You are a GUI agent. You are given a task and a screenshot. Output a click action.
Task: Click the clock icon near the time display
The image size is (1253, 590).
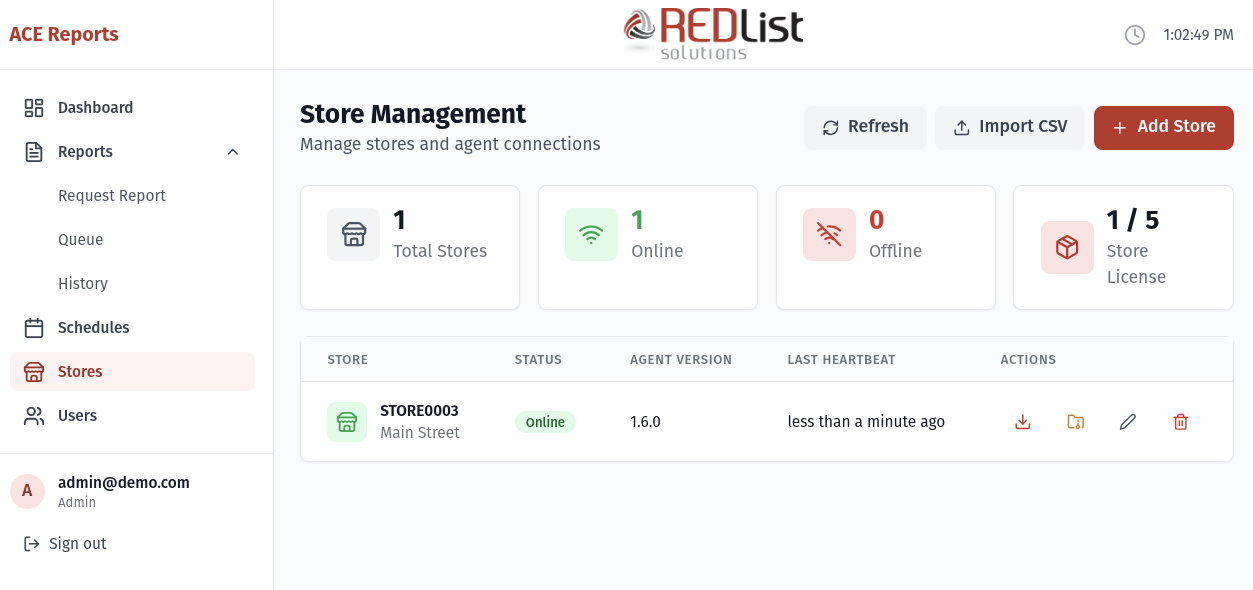(x=1135, y=34)
